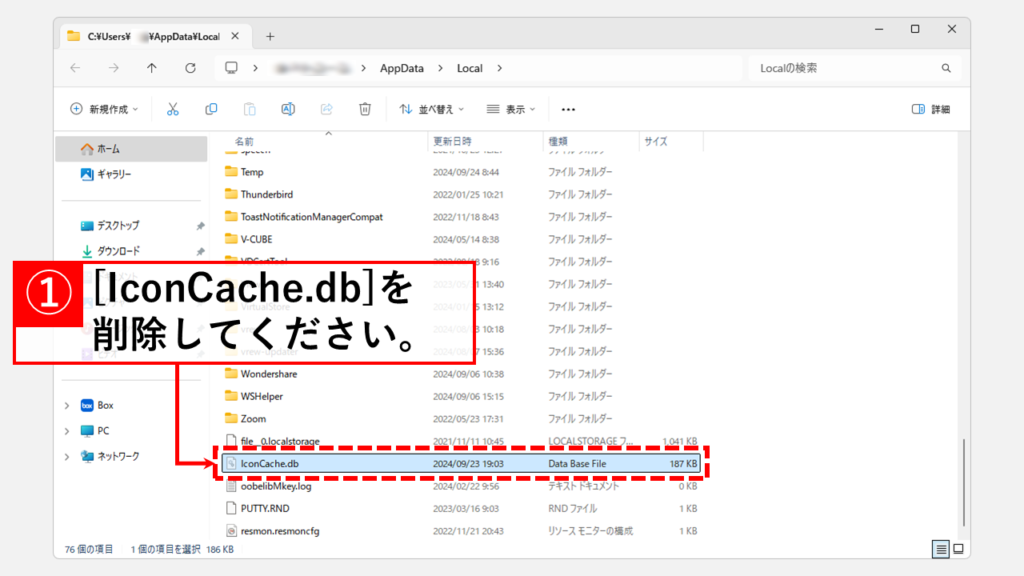Screen dimensions: 1024x576
Task: Click AppData in the address breadcrumb
Action: click(x=401, y=68)
